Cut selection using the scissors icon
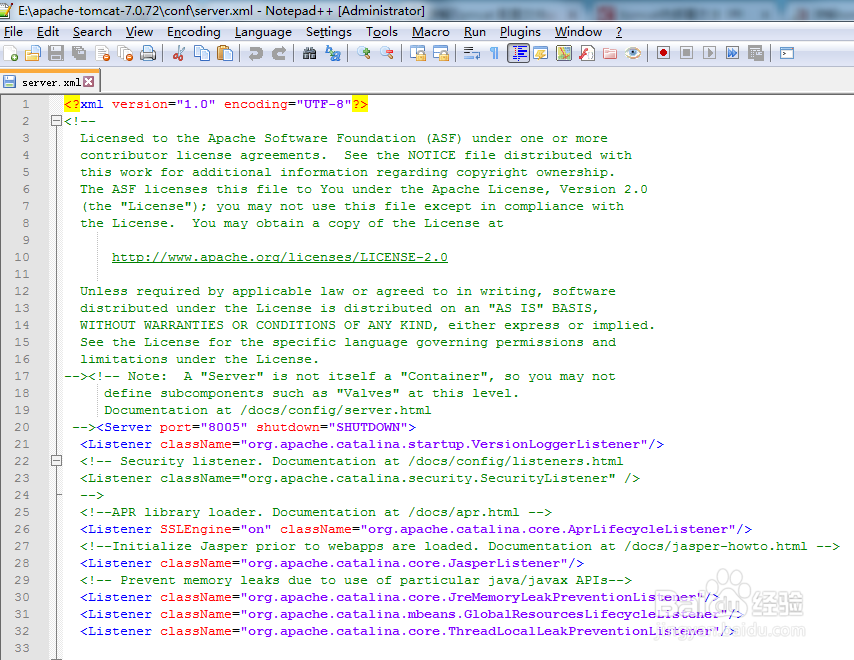The image size is (854, 660). click(179, 53)
